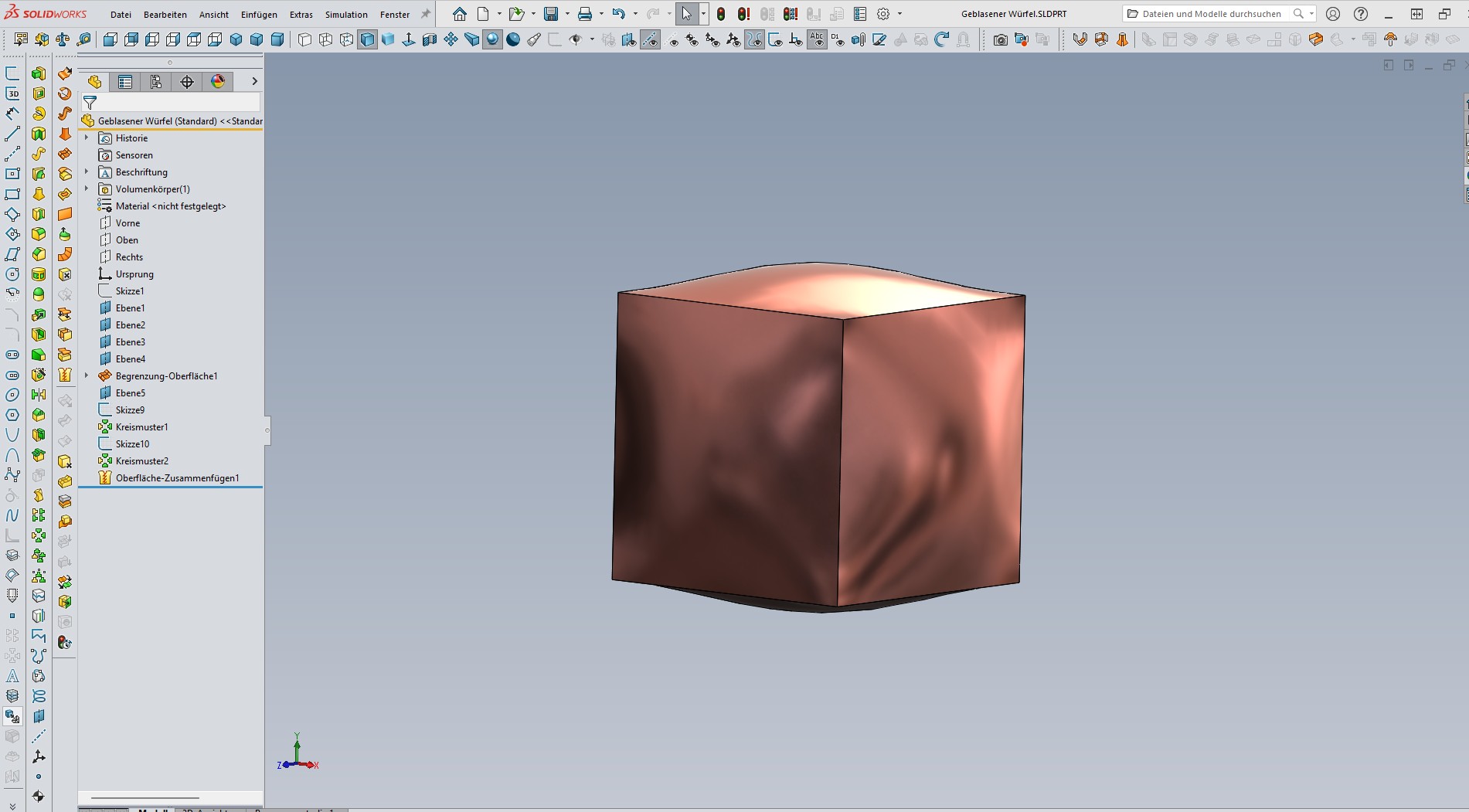Open the Help question mark icon
The width and height of the screenshot is (1469, 812).
[1361, 14]
